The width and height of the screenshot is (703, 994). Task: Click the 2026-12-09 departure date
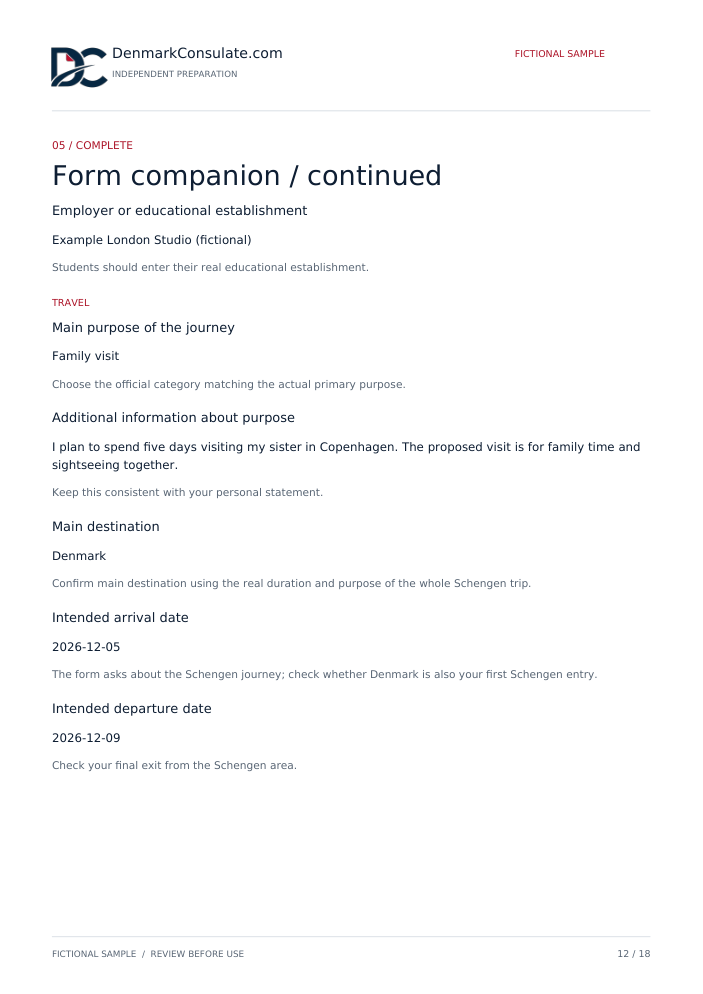(x=86, y=738)
